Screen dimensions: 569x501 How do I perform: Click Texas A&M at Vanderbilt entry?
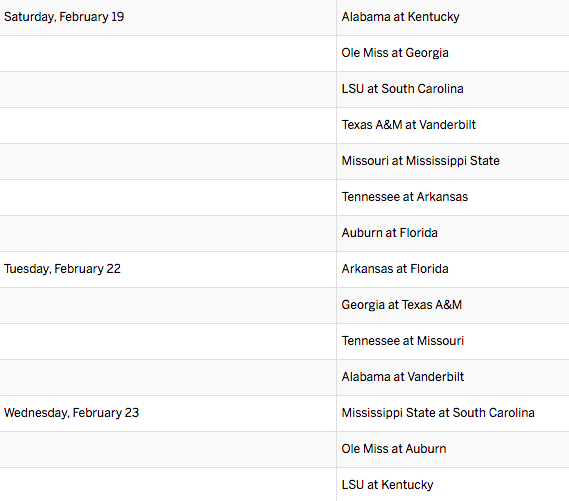click(408, 125)
